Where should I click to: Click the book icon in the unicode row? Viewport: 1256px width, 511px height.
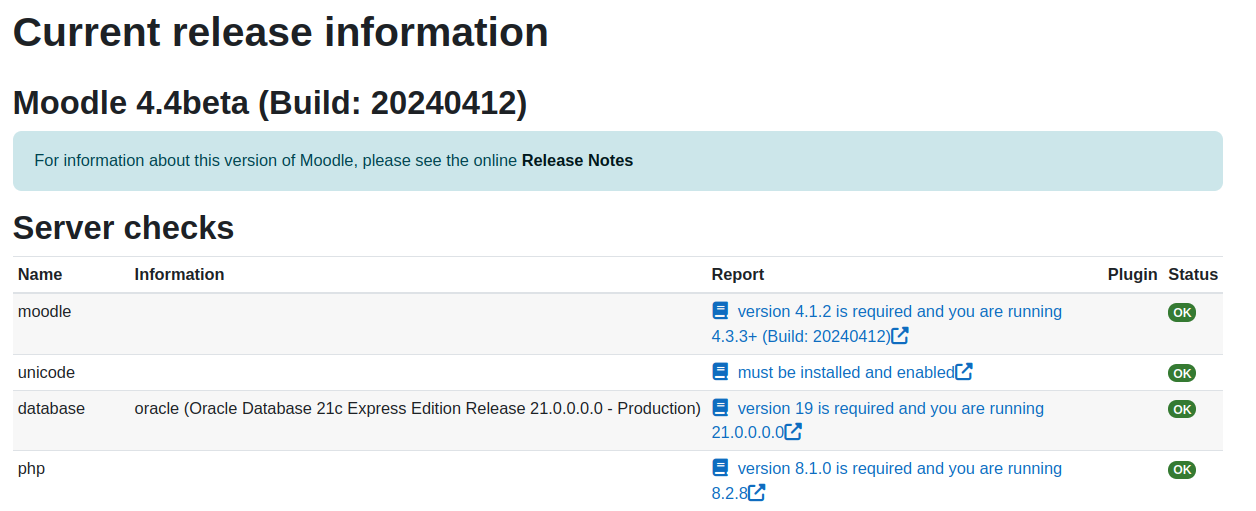pyautogui.click(x=720, y=372)
